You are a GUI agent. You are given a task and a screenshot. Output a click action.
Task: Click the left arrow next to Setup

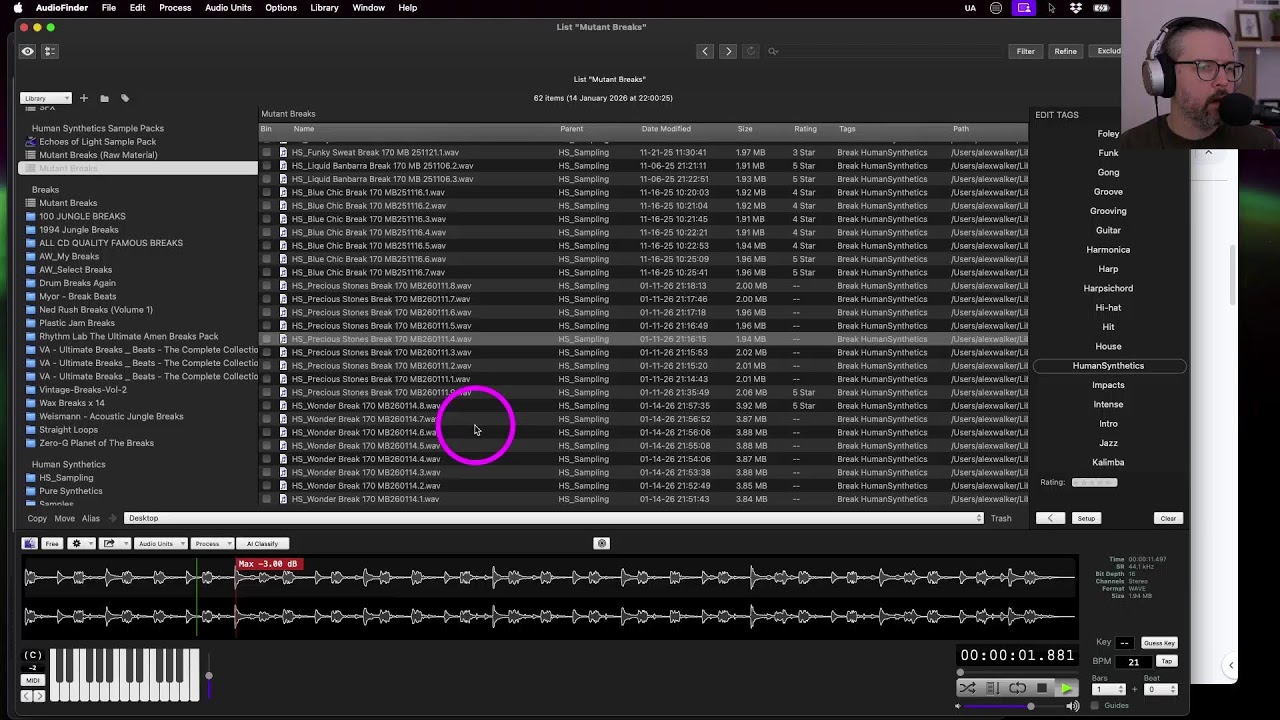point(1050,518)
